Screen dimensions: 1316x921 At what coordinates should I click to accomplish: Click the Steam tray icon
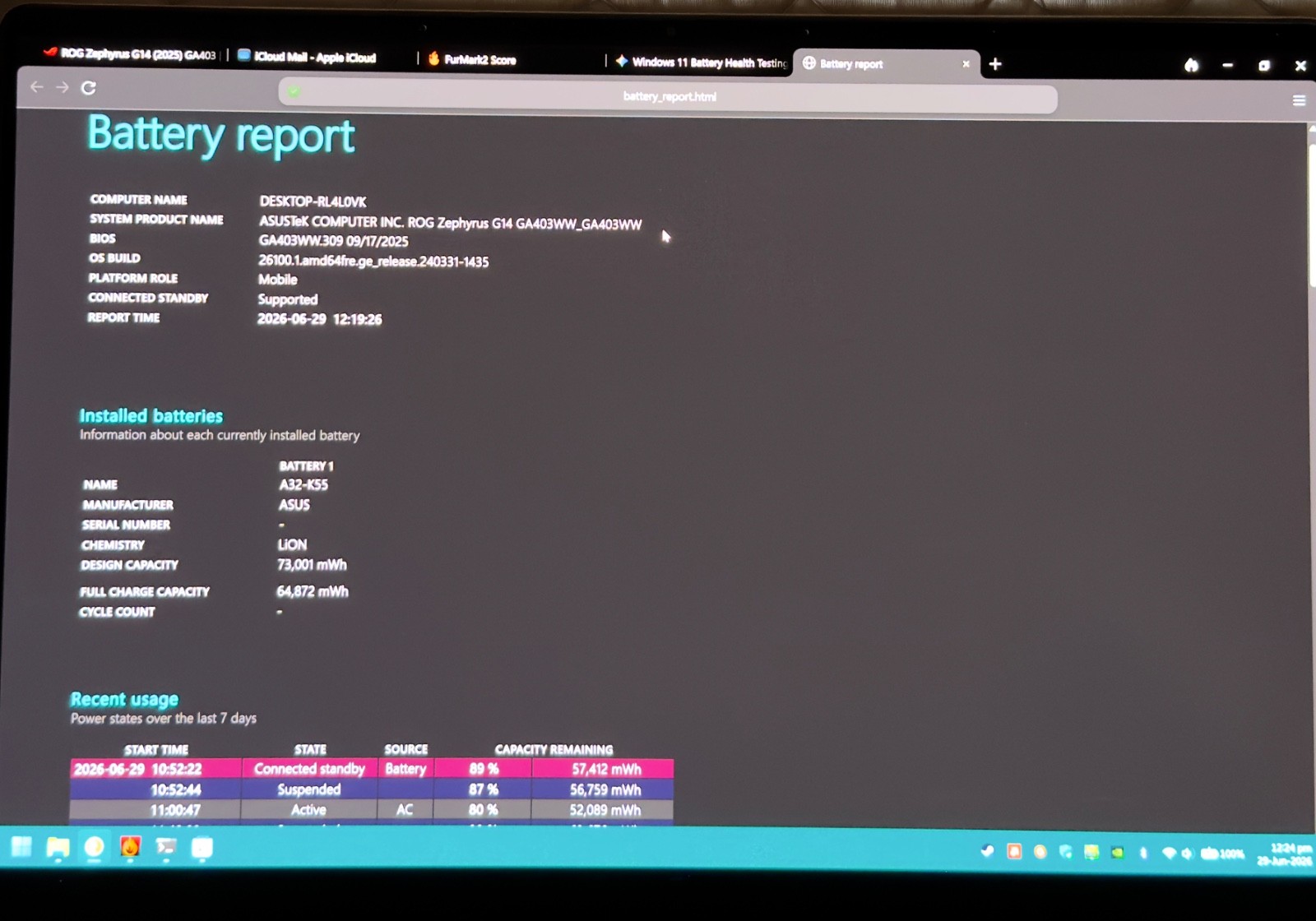coord(987,852)
